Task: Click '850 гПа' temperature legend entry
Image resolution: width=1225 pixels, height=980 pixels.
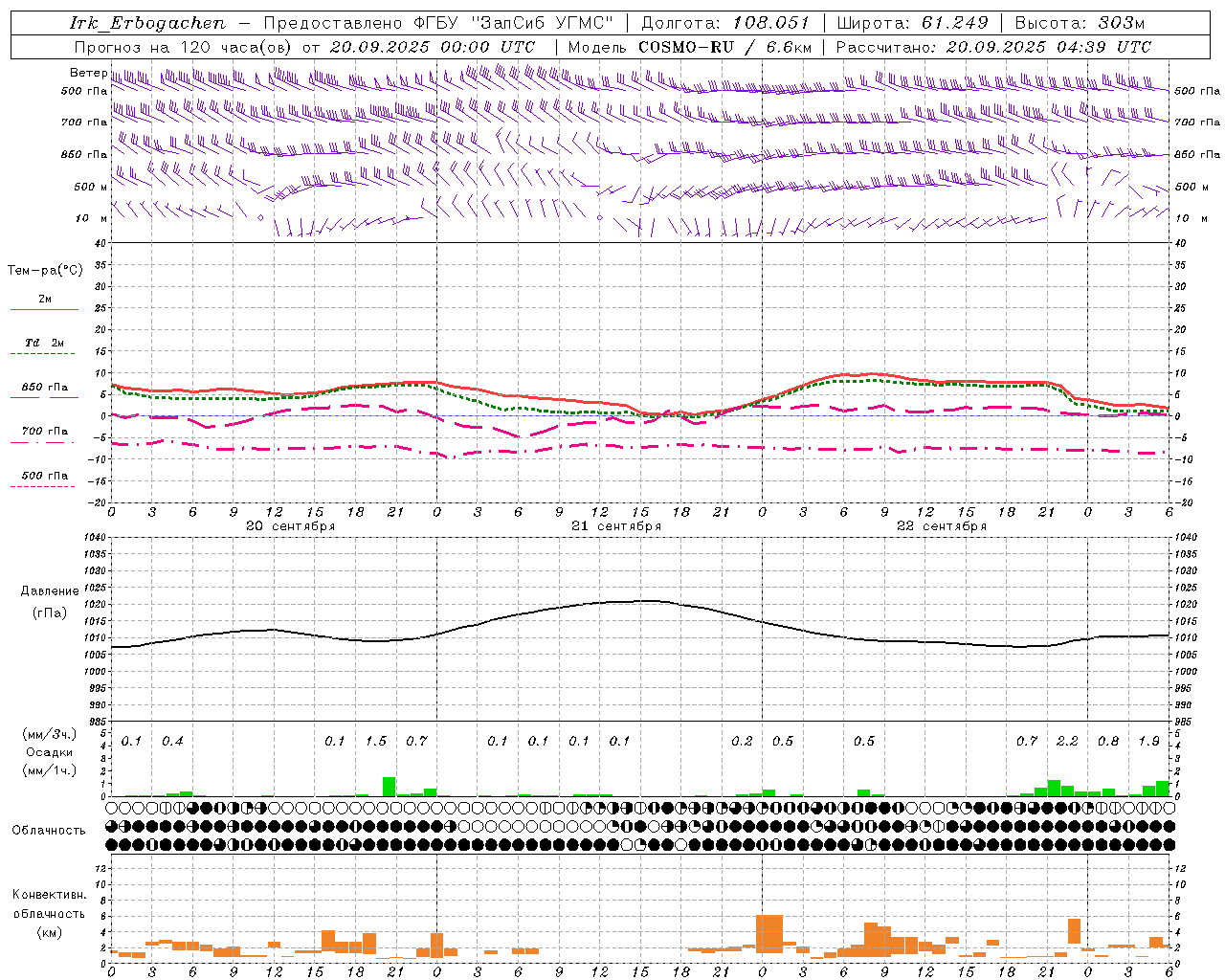Action: 44,388
